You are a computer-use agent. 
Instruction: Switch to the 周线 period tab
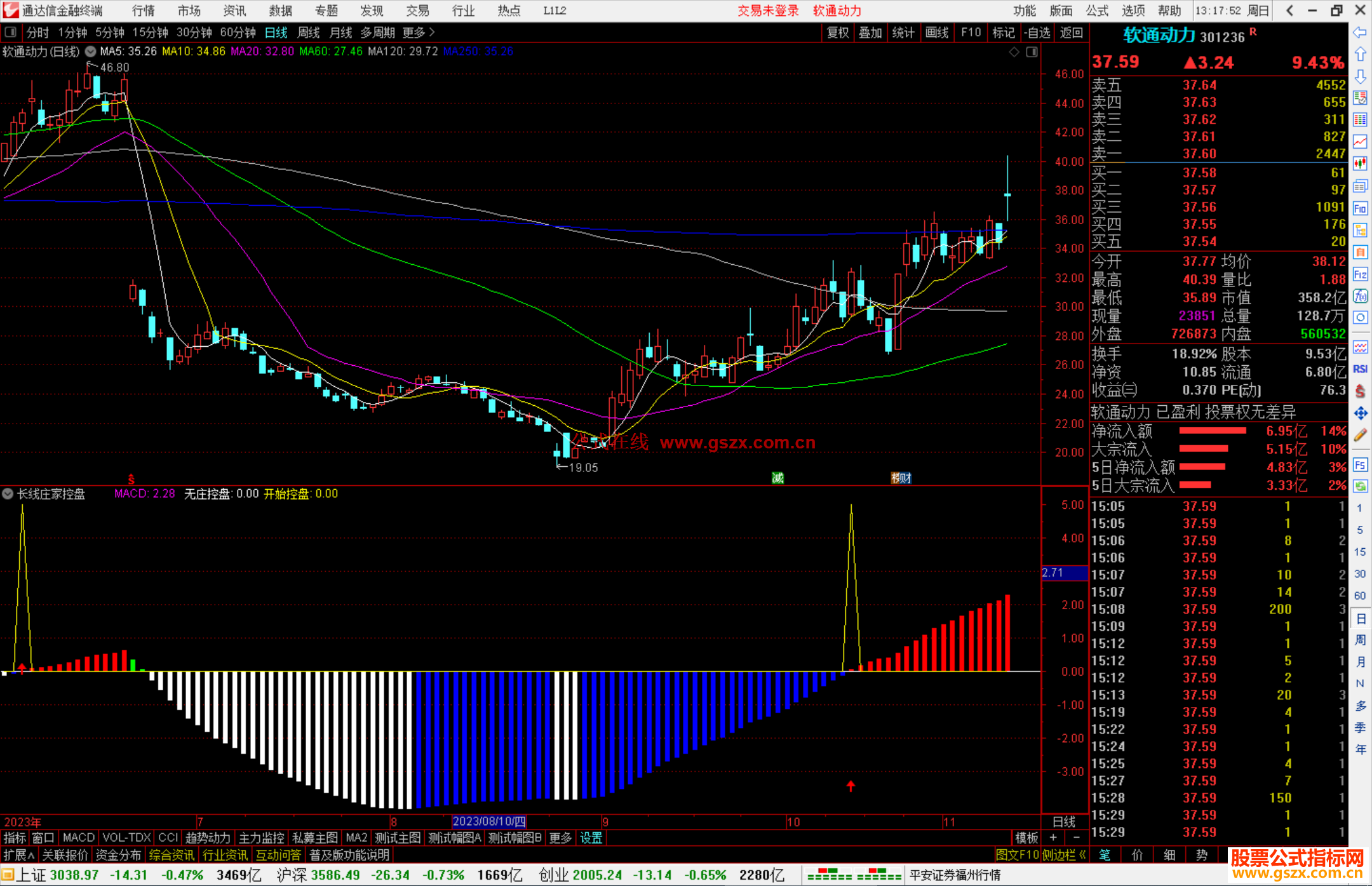(x=308, y=32)
